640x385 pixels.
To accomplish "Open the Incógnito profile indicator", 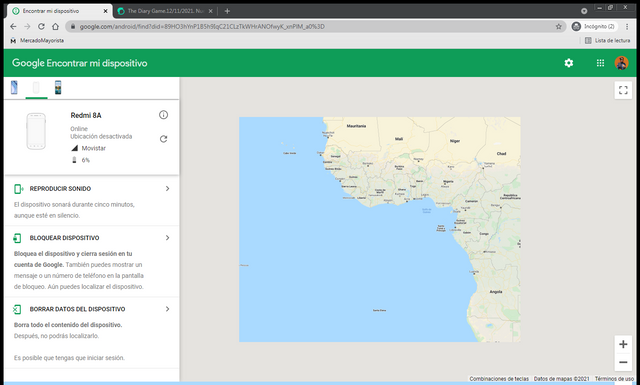I will (x=594, y=27).
